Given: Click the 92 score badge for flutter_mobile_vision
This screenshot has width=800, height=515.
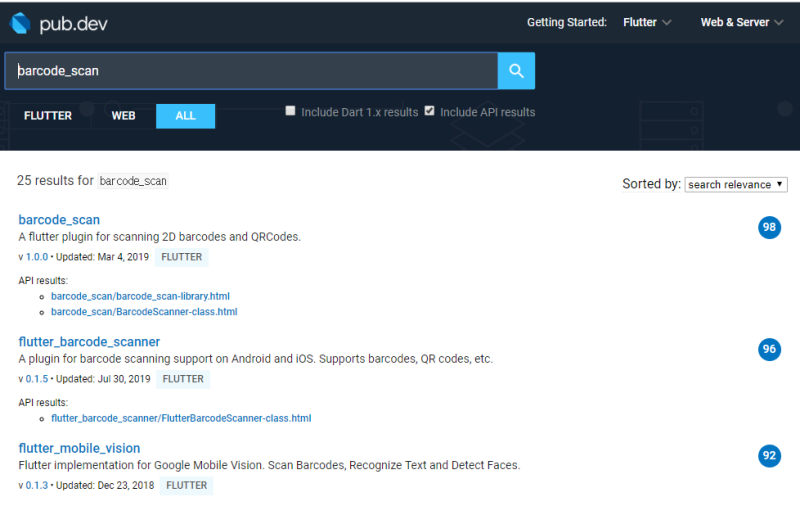Looking at the screenshot, I should pos(769,455).
